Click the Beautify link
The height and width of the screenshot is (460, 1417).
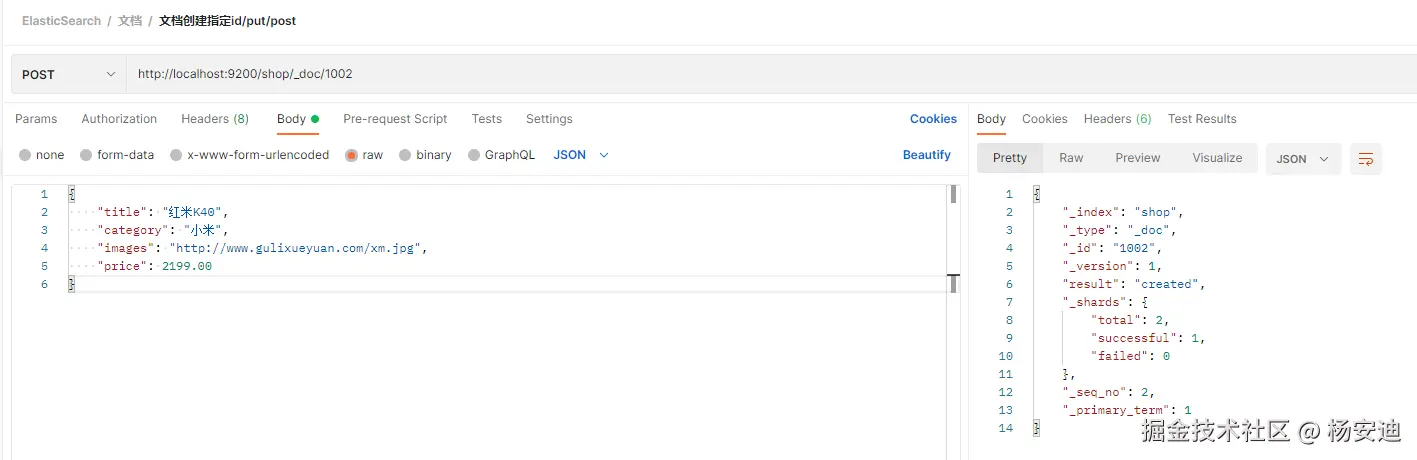pos(927,155)
